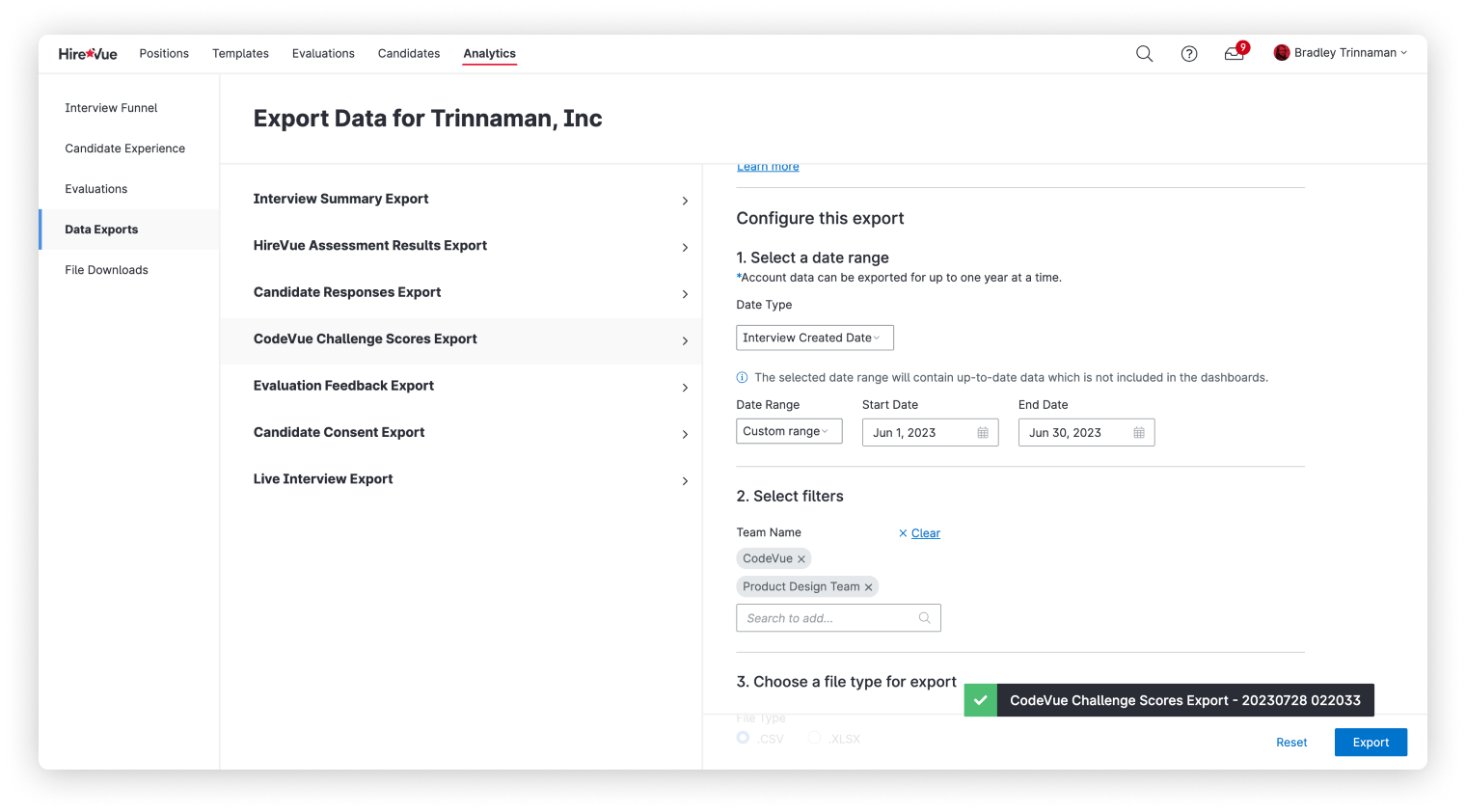Click the CodeVue Challenge Scores Export toast notification

coord(1169,700)
